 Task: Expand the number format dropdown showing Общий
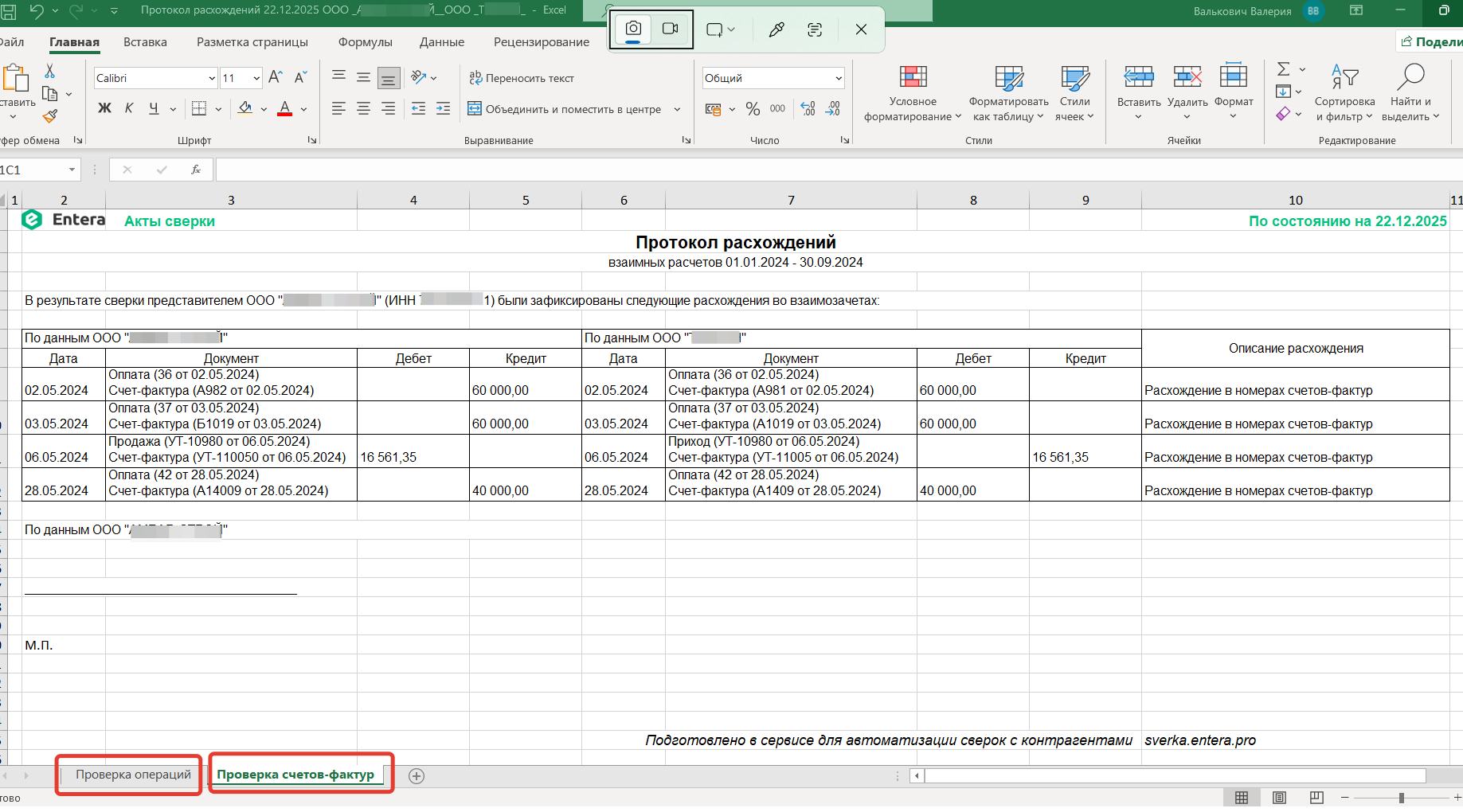coord(838,78)
